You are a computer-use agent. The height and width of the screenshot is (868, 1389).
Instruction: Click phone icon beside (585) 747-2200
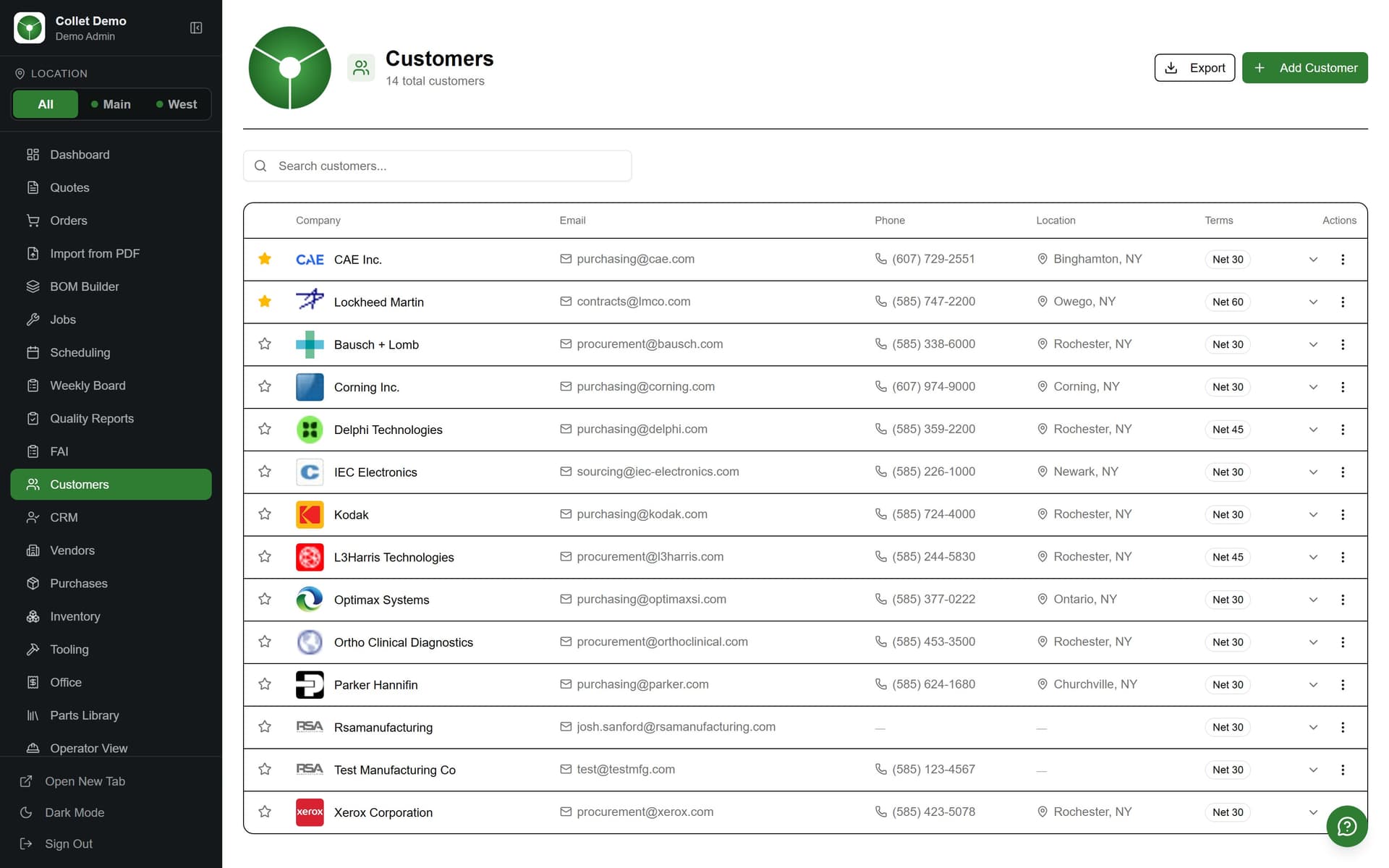(x=880, y=301)
